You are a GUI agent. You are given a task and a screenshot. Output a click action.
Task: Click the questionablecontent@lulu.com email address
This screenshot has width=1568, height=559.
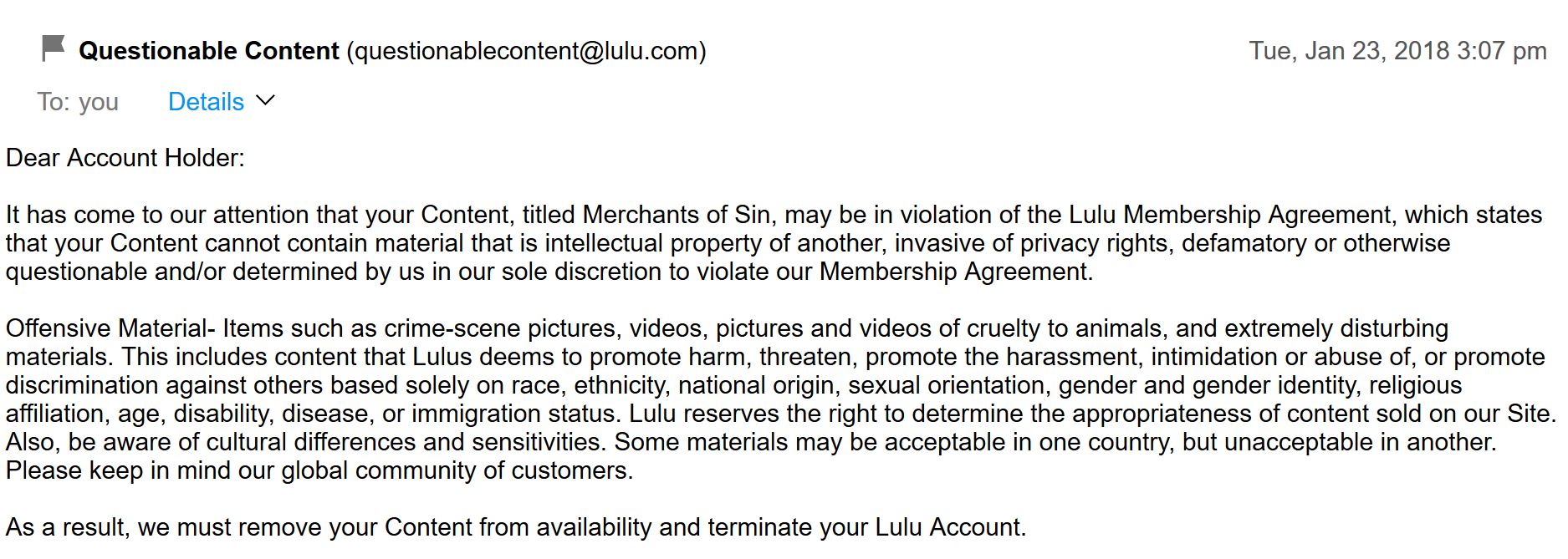[x=526, y=51]
